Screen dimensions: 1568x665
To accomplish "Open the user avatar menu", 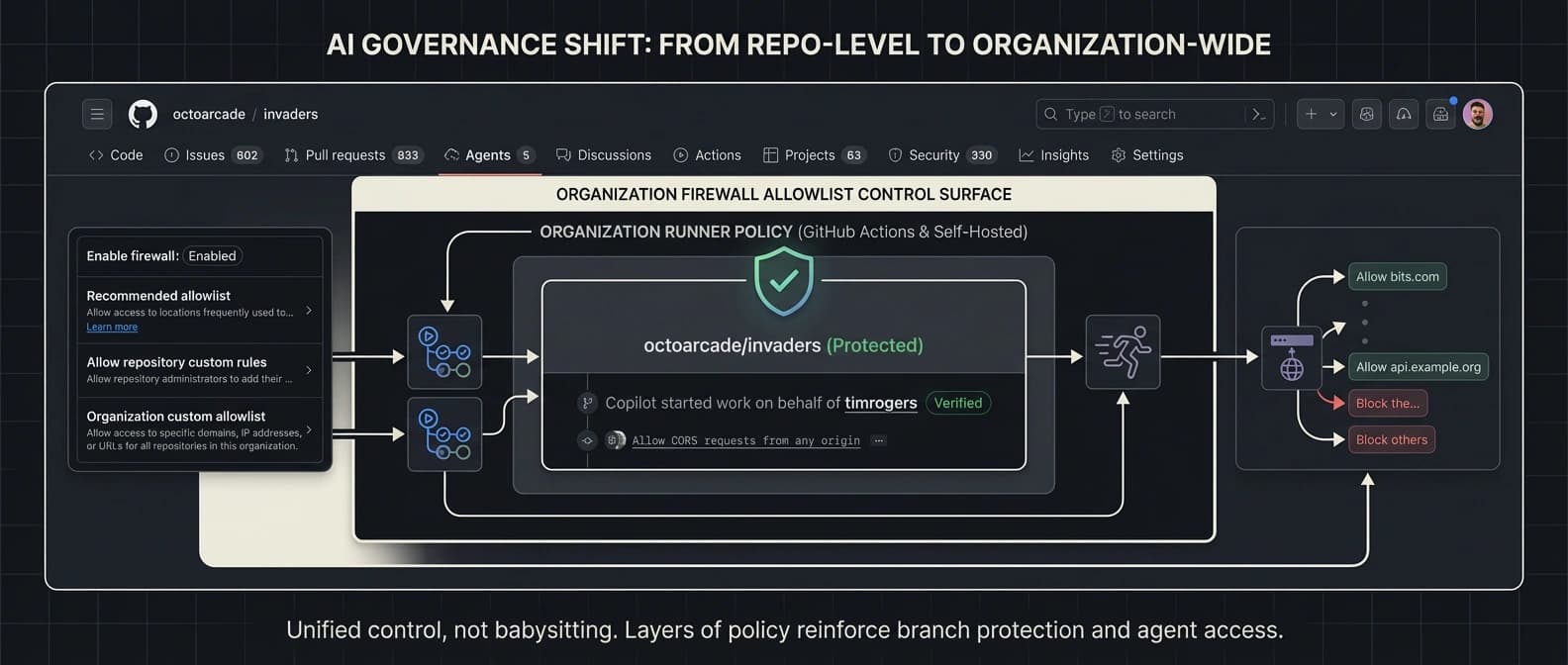I will (x=1478, y=114).
